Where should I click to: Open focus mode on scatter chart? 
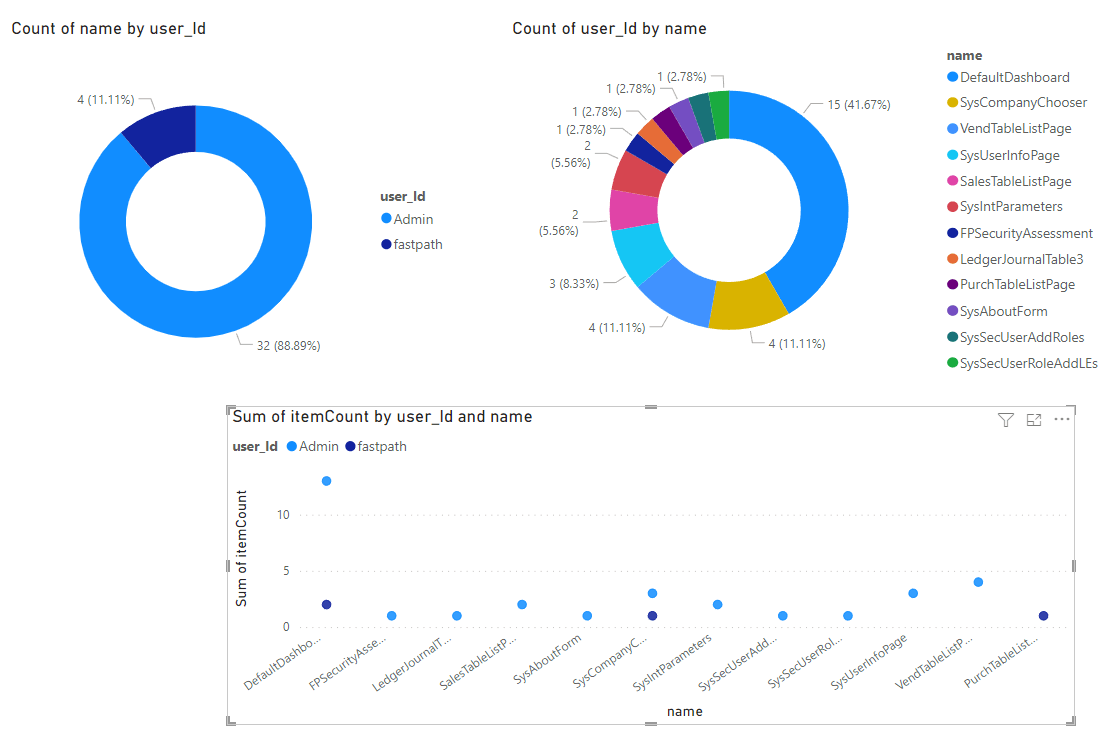click(1034, 420)
